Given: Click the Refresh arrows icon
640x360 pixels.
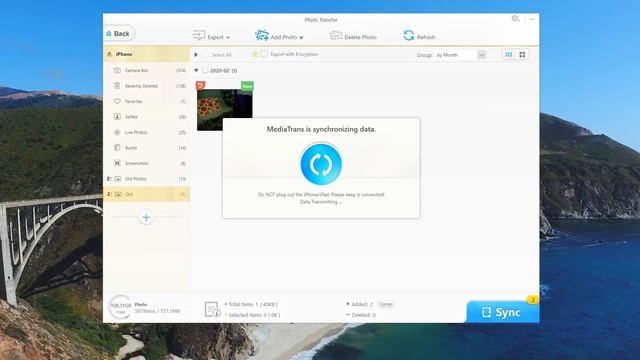Looking at the screenshot, I should click(x=409, y=36).
